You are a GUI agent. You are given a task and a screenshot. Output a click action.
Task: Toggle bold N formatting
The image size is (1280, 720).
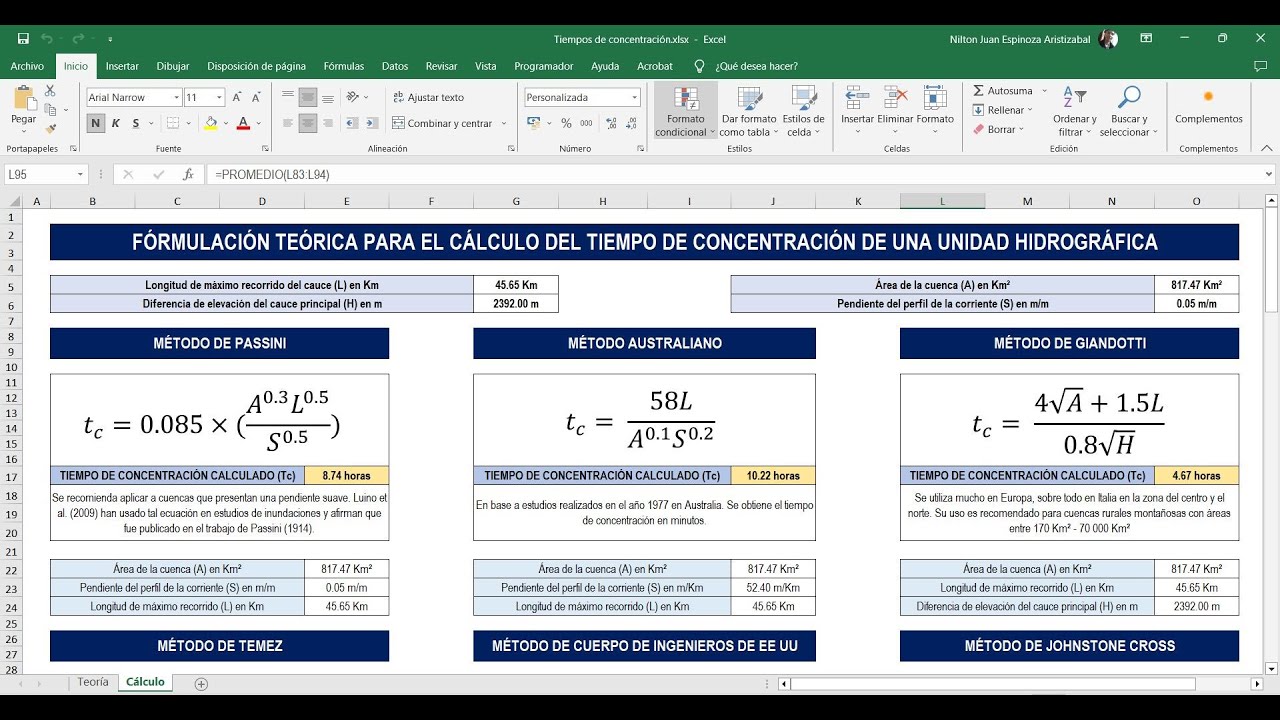coord(96,123)
